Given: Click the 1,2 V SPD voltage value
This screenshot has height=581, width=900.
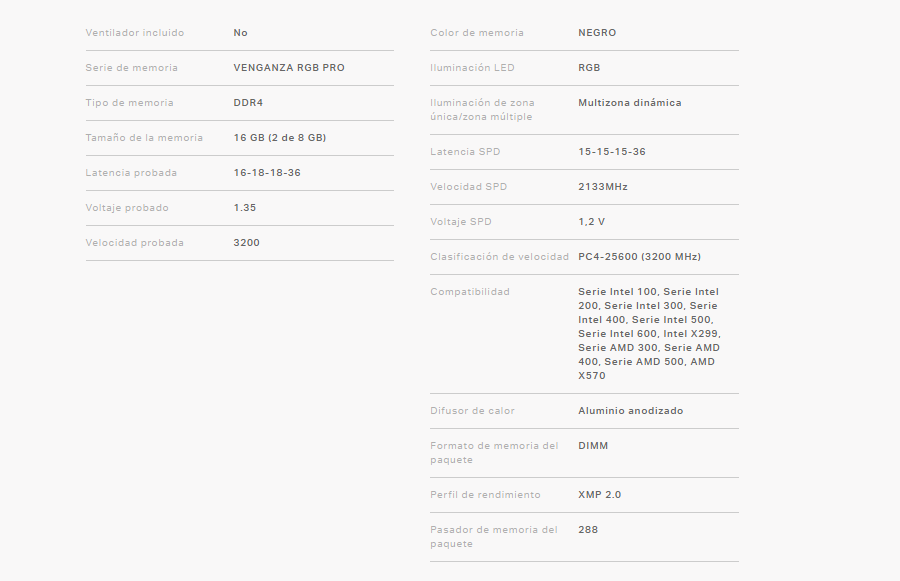Looking at the screenshot, I should [x=591, y=222].
